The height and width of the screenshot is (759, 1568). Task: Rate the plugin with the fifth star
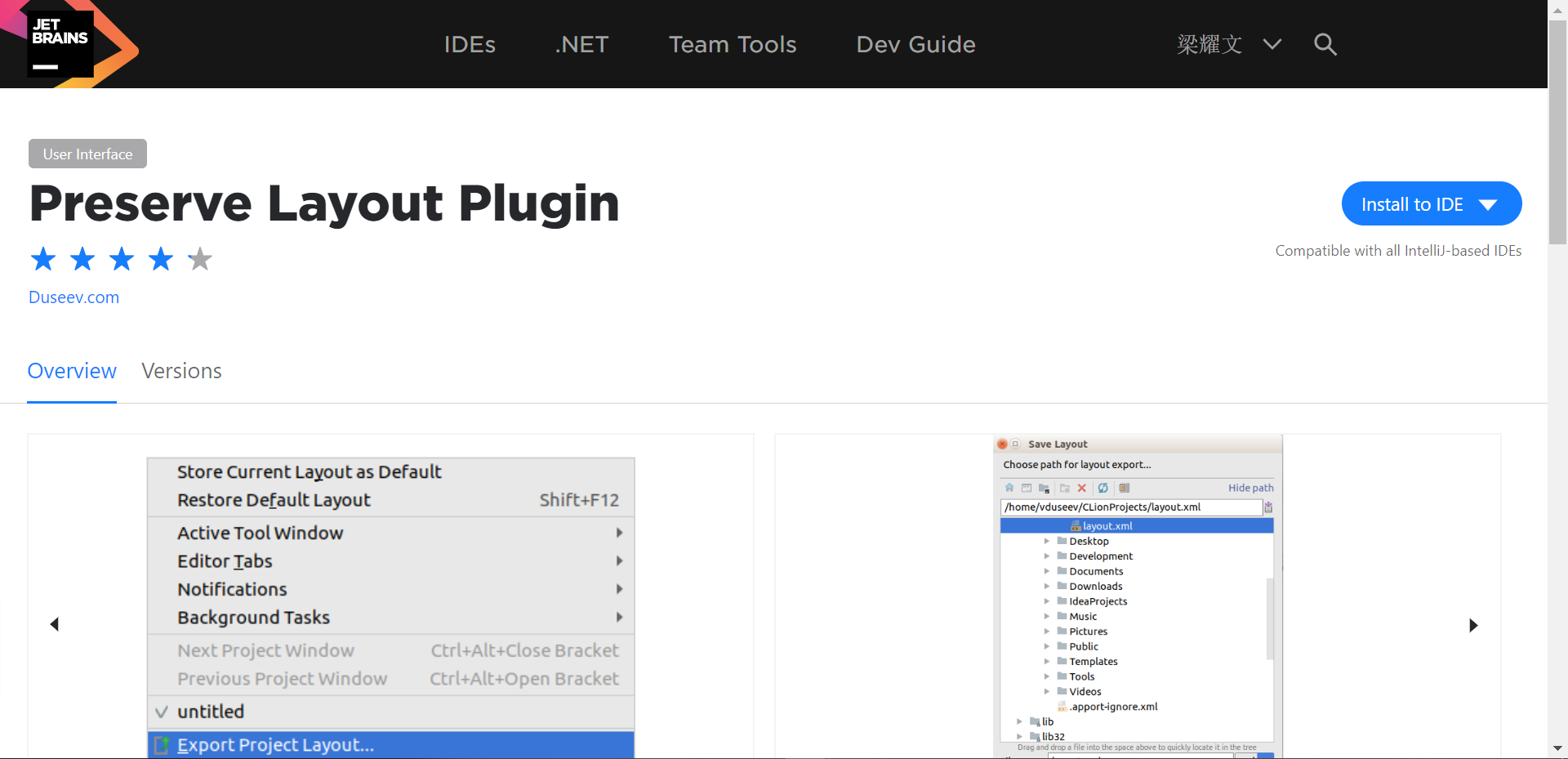coord(199,258)
